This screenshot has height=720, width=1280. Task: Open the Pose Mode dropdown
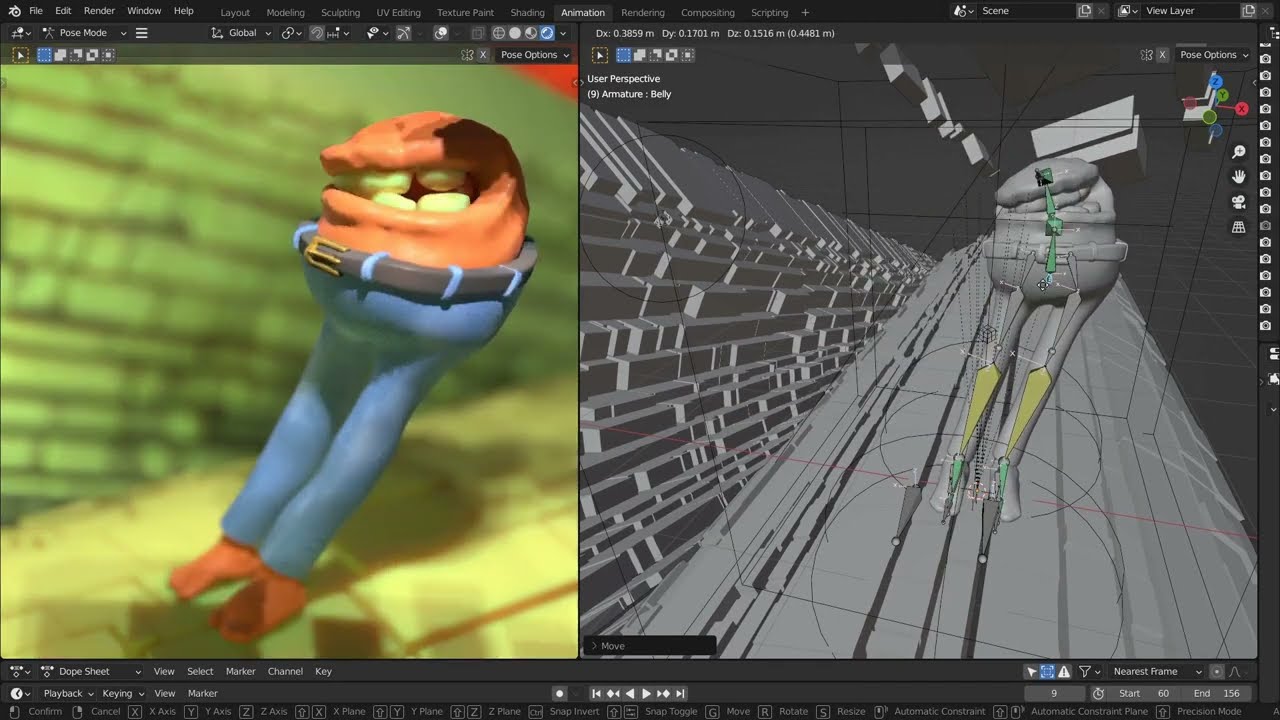(x=84, y=32)
